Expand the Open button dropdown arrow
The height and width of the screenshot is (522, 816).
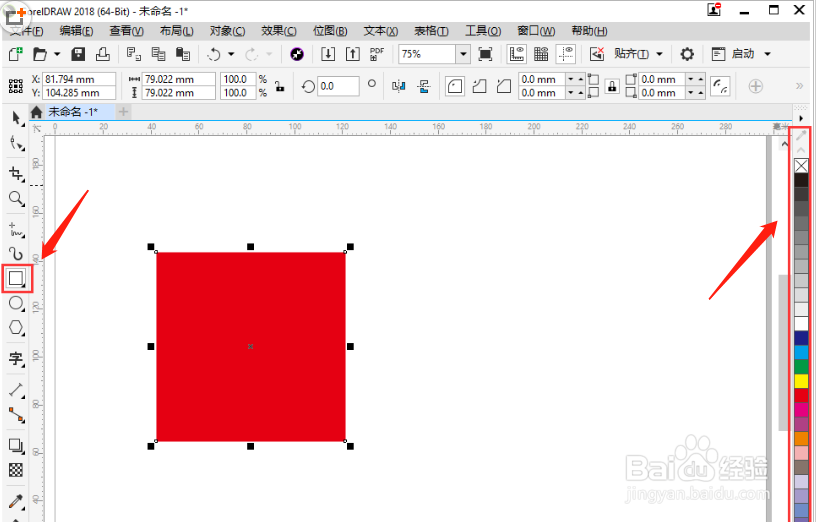click(x=57, y=54)
